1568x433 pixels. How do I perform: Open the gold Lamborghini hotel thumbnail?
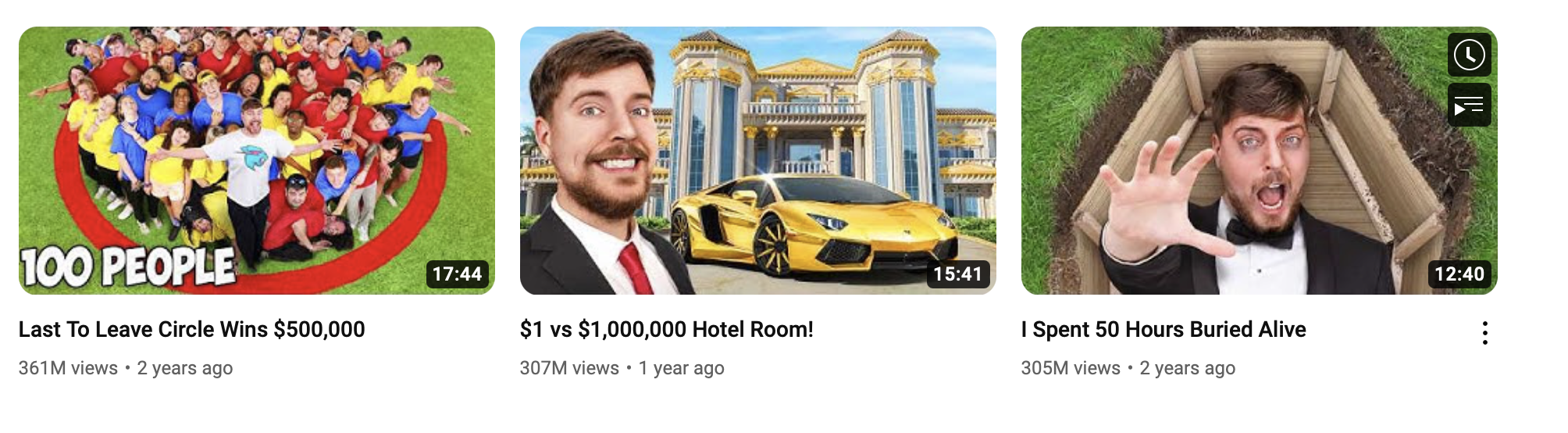(x=758, y=160)
